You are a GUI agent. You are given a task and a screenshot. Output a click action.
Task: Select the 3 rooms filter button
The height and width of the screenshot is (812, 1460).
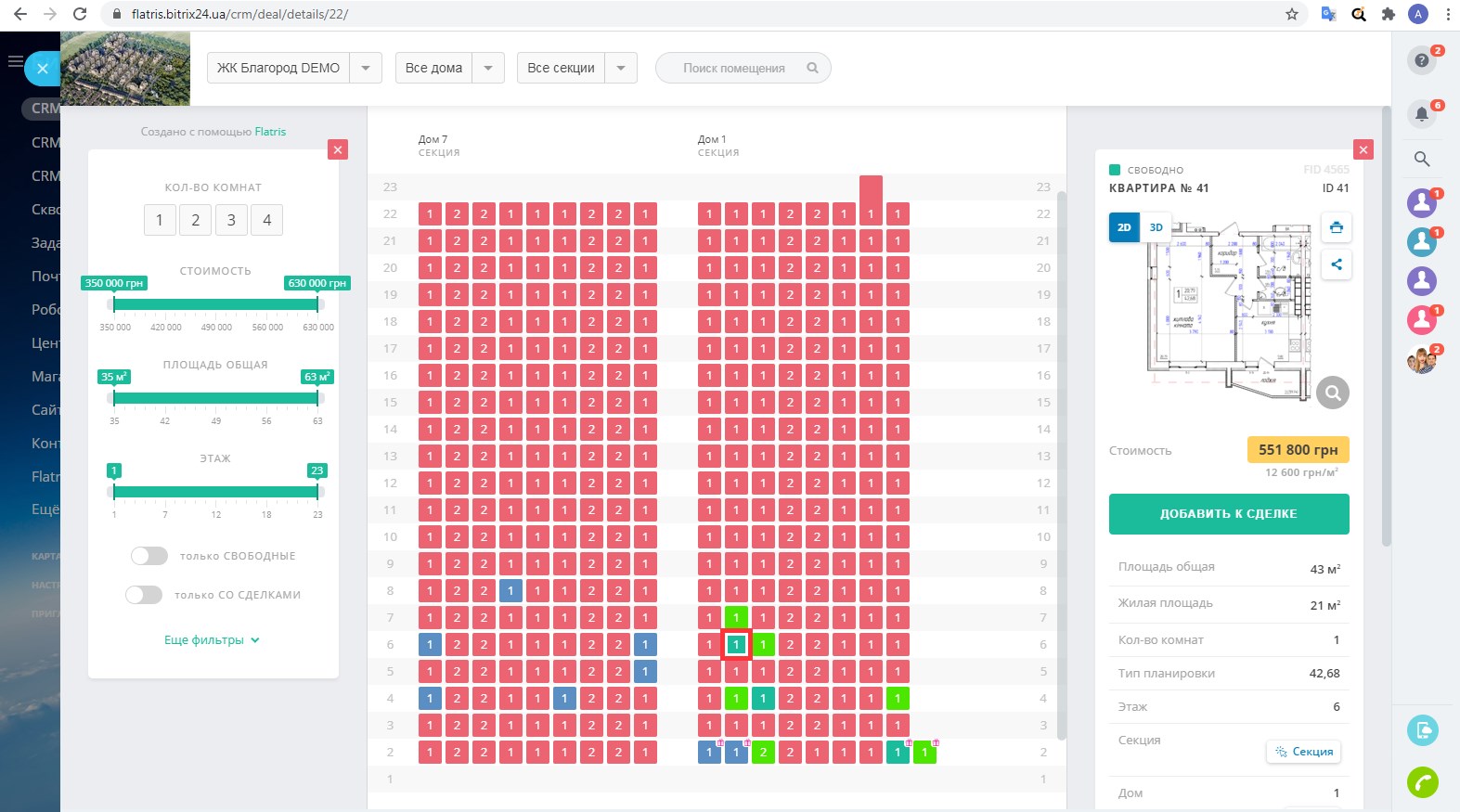pos(231,220)
